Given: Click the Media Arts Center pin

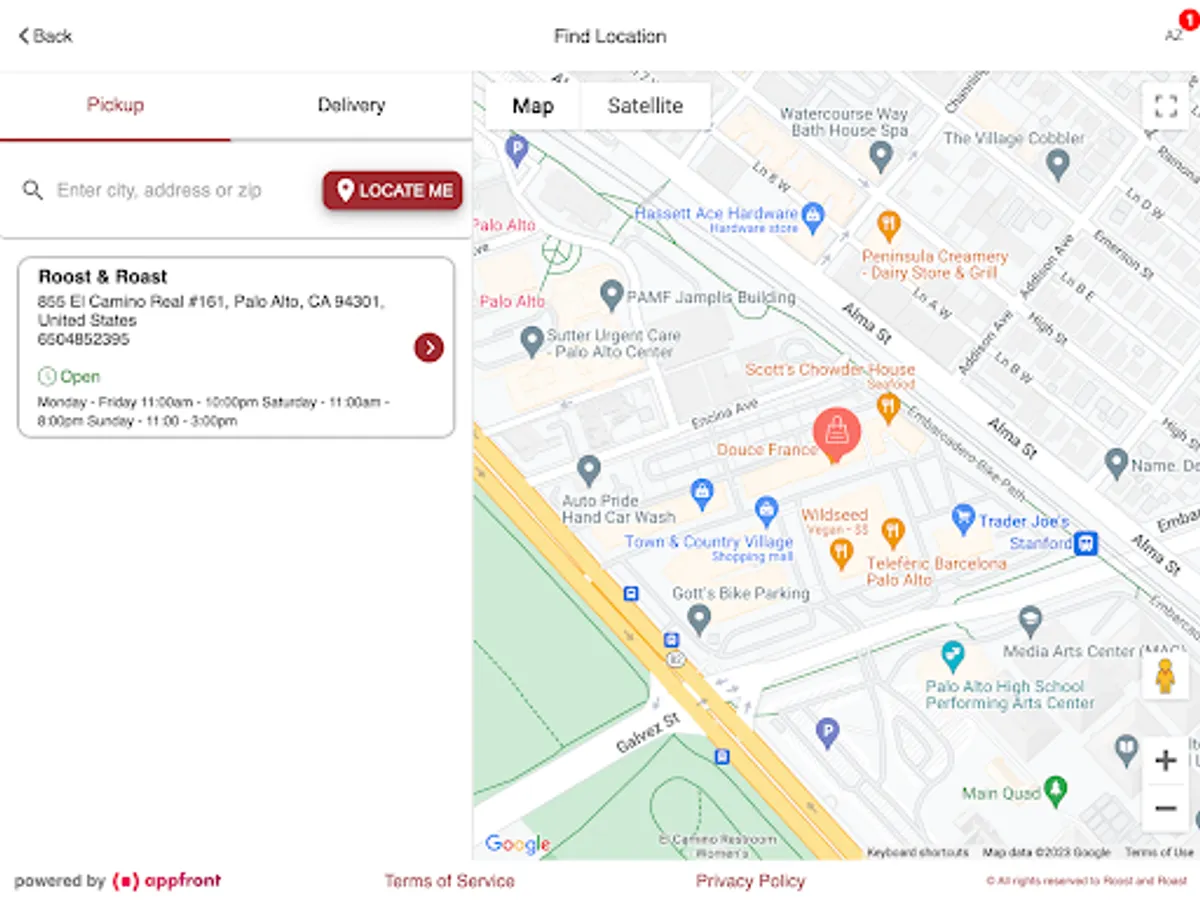Looking at the screenshot, I should click(1030, 621).
